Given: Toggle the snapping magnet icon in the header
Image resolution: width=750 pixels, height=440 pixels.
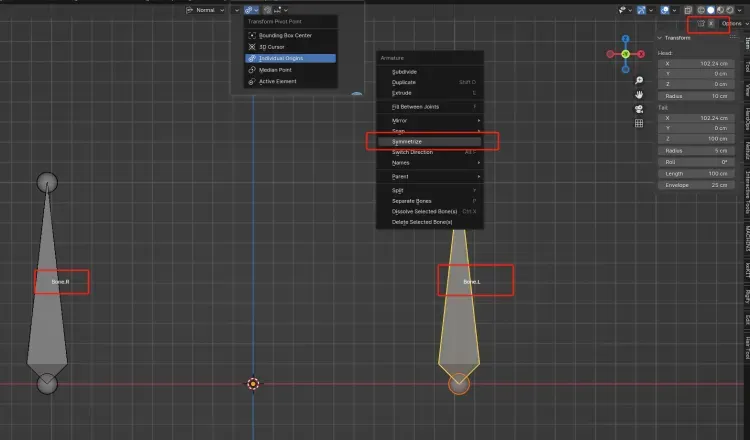Looking at the screenshot, I should click(x=267, y=10).
